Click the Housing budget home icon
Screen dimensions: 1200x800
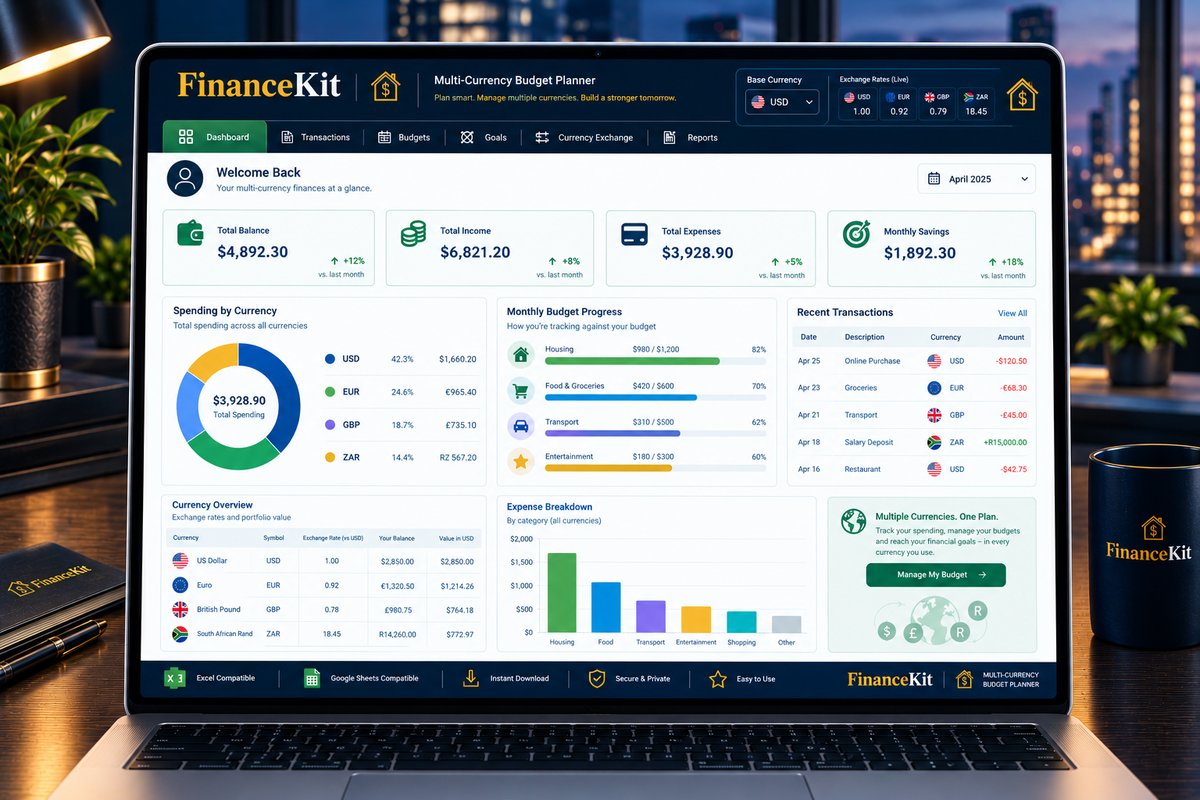pos(520,354)
